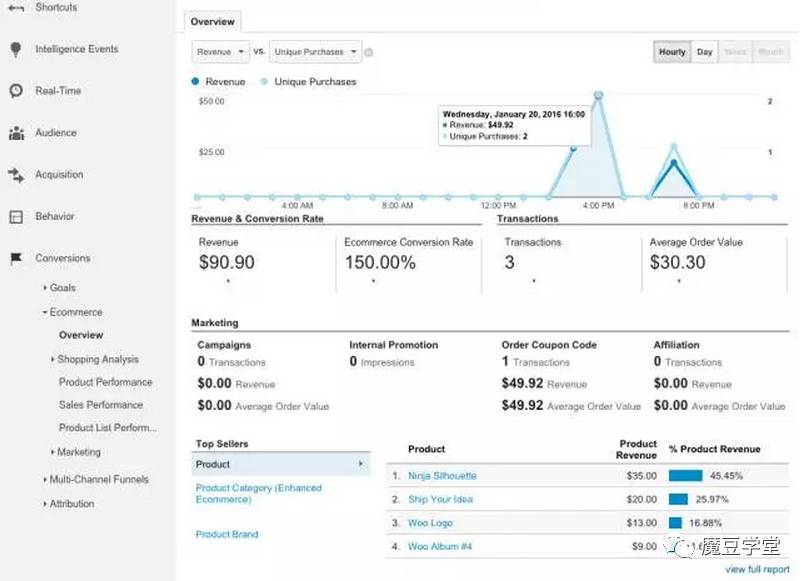The width and height of the screenshot is (806, 581).
Task: Switch to the Overview tab
Action: (212, 22)
